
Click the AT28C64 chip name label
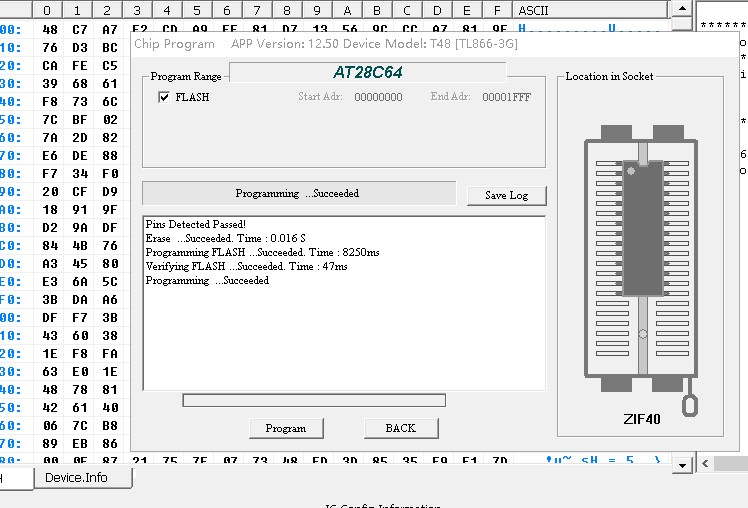coord(367,73)
